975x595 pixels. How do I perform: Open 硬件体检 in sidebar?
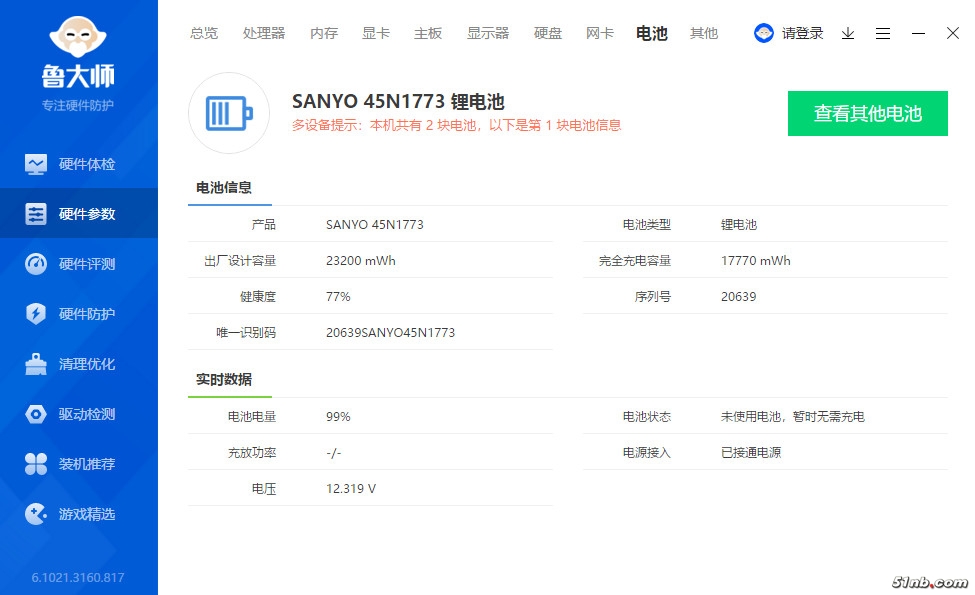[x=87, y=164]
